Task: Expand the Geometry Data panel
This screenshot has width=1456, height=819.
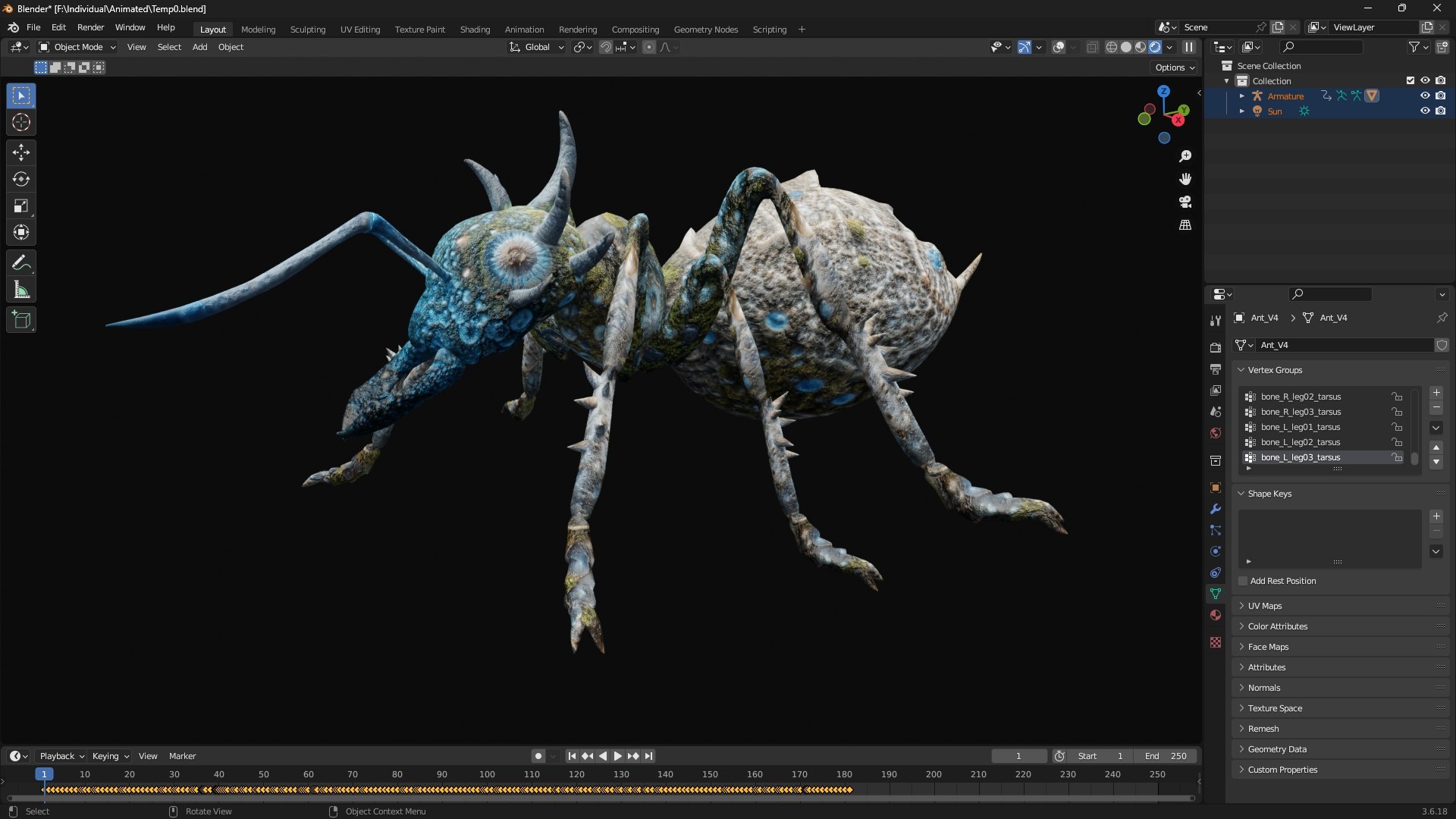Action: (1340, 749)
